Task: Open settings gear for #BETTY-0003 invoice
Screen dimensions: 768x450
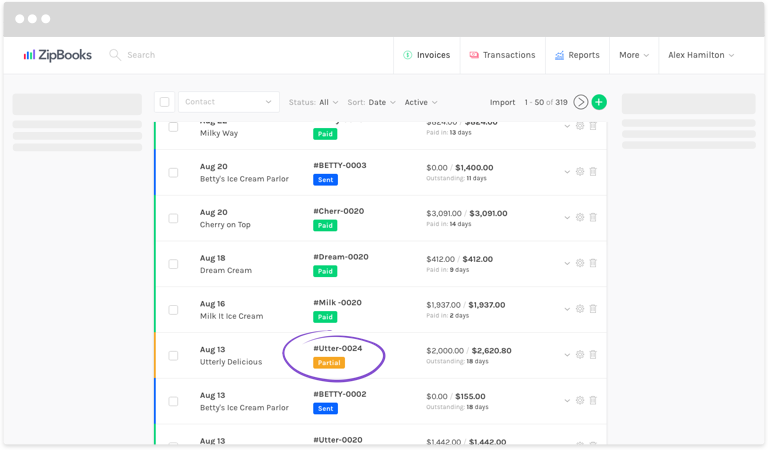Action: click(580, 172)
